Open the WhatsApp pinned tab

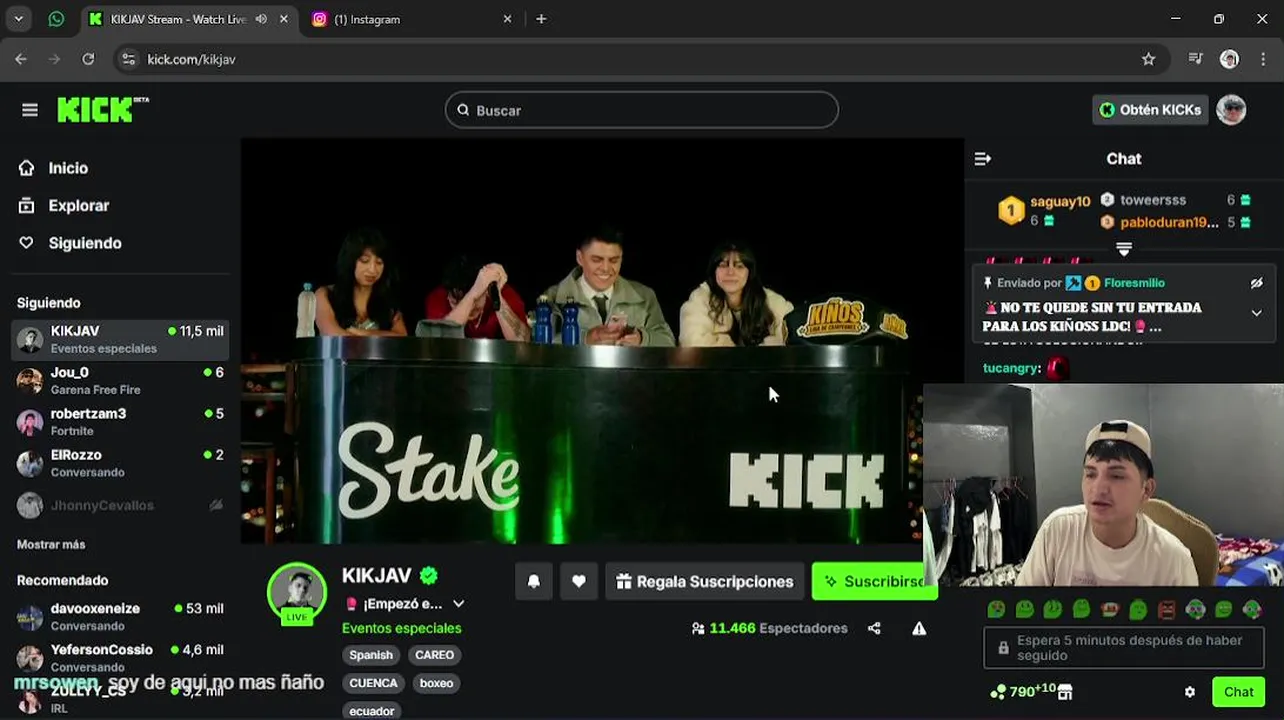pos(56,19)
